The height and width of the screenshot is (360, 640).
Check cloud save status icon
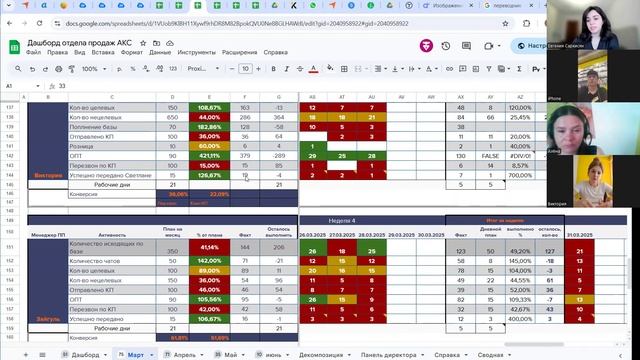click(x=170, y=43)
